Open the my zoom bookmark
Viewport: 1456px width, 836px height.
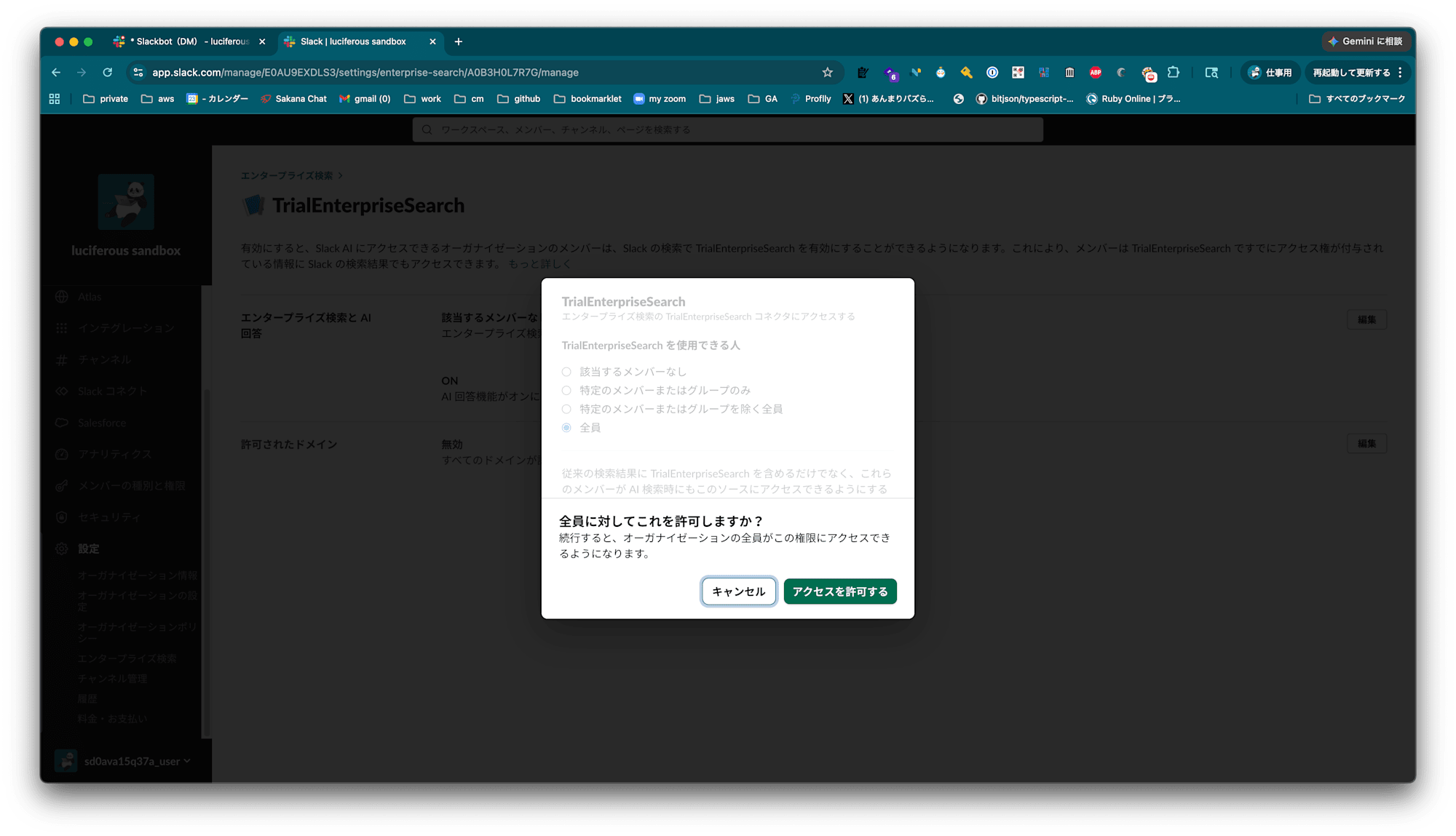(x=660, y=99)
